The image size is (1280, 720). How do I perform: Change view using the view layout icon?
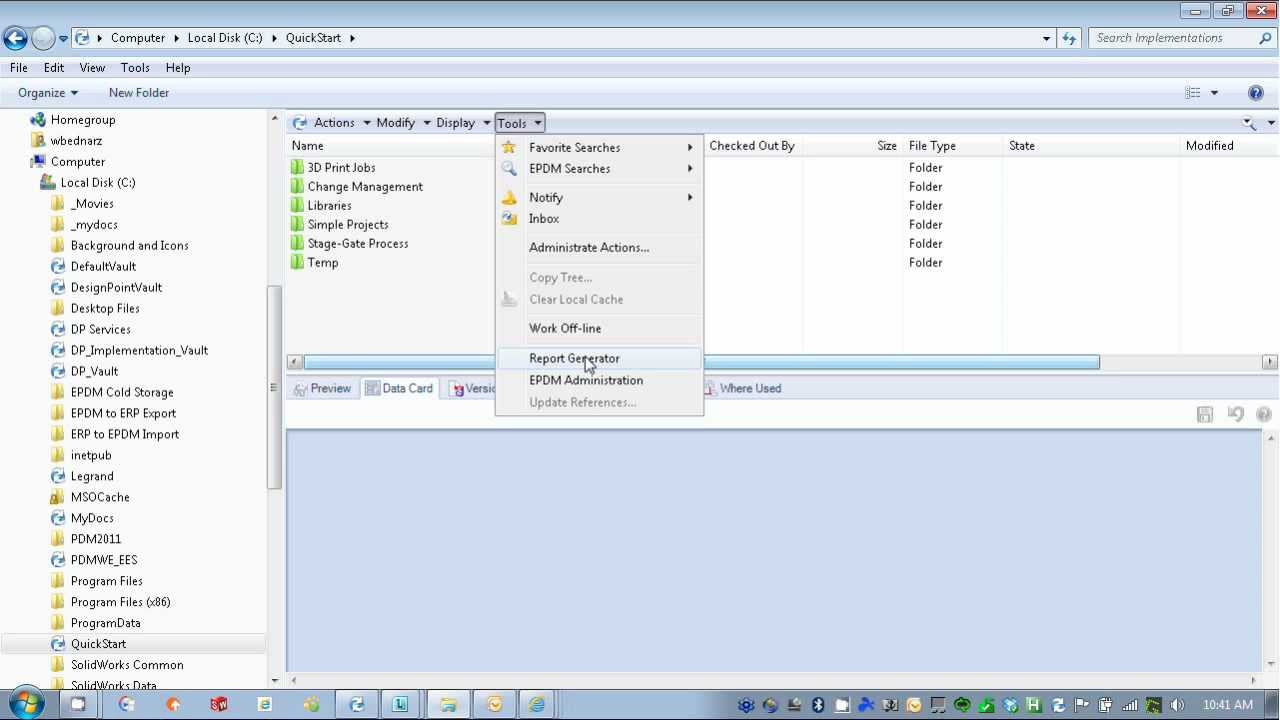(x=1193, y=93)
